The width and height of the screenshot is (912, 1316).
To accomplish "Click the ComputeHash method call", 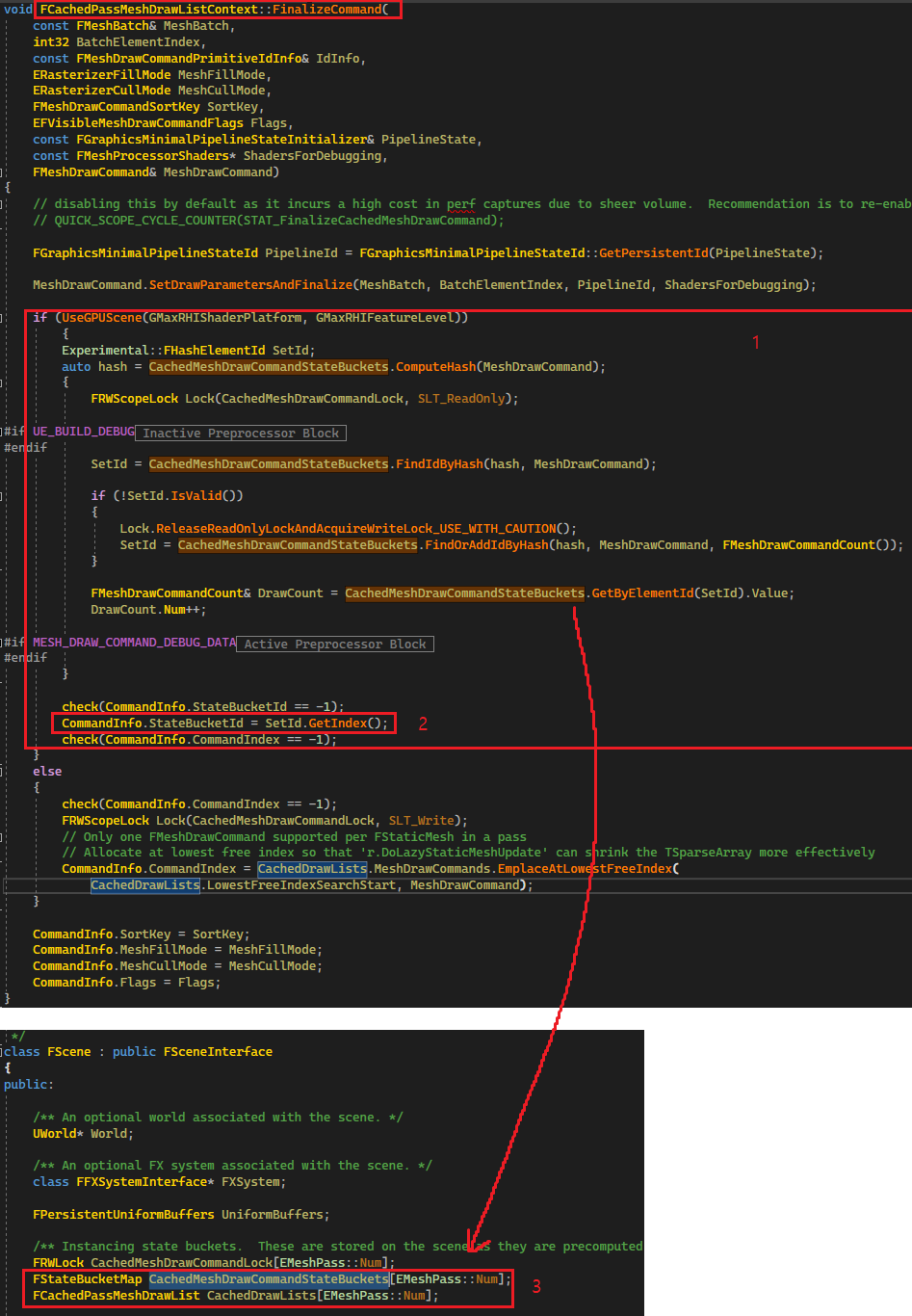I will tap(436, 367).
